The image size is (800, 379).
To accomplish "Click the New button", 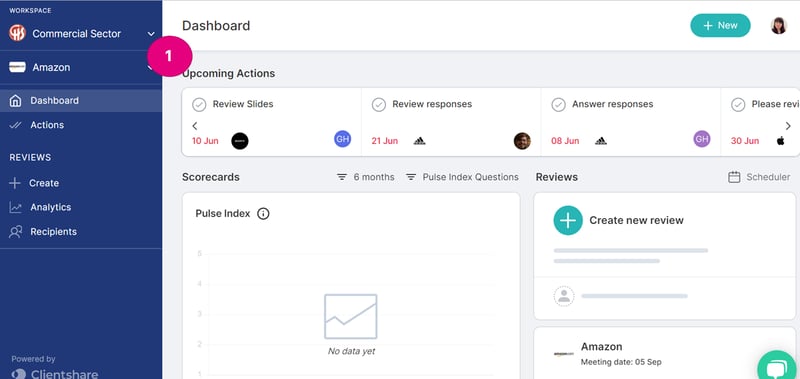I will (x=720, y=26).
